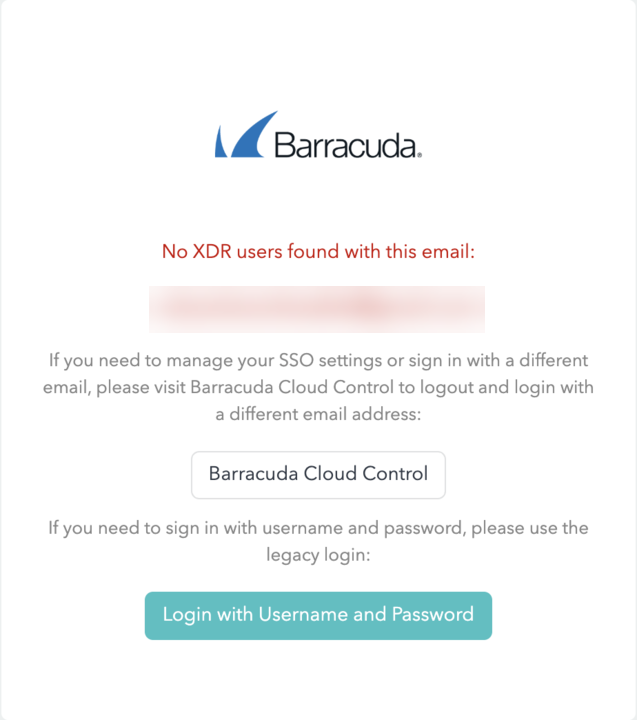Open Barracuda Cloud Control button
637x720 pixels.
[318, 474]
